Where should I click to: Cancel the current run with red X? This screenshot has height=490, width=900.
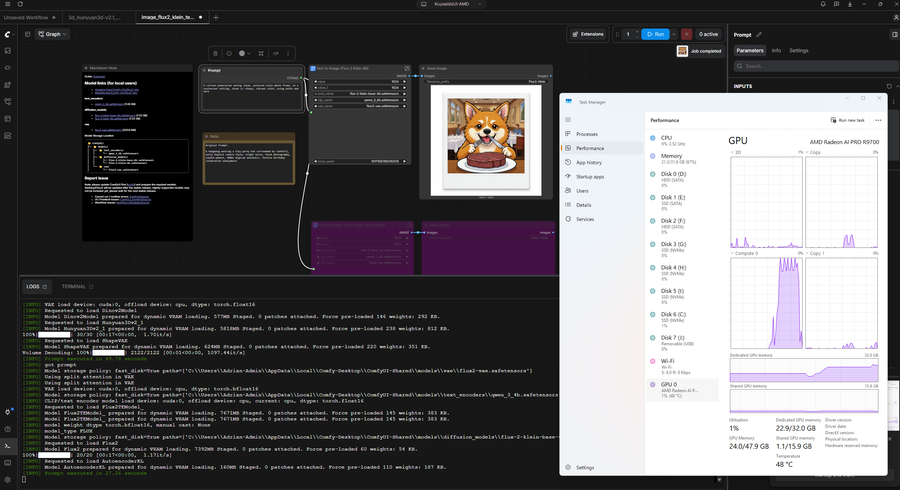(686, 34)
